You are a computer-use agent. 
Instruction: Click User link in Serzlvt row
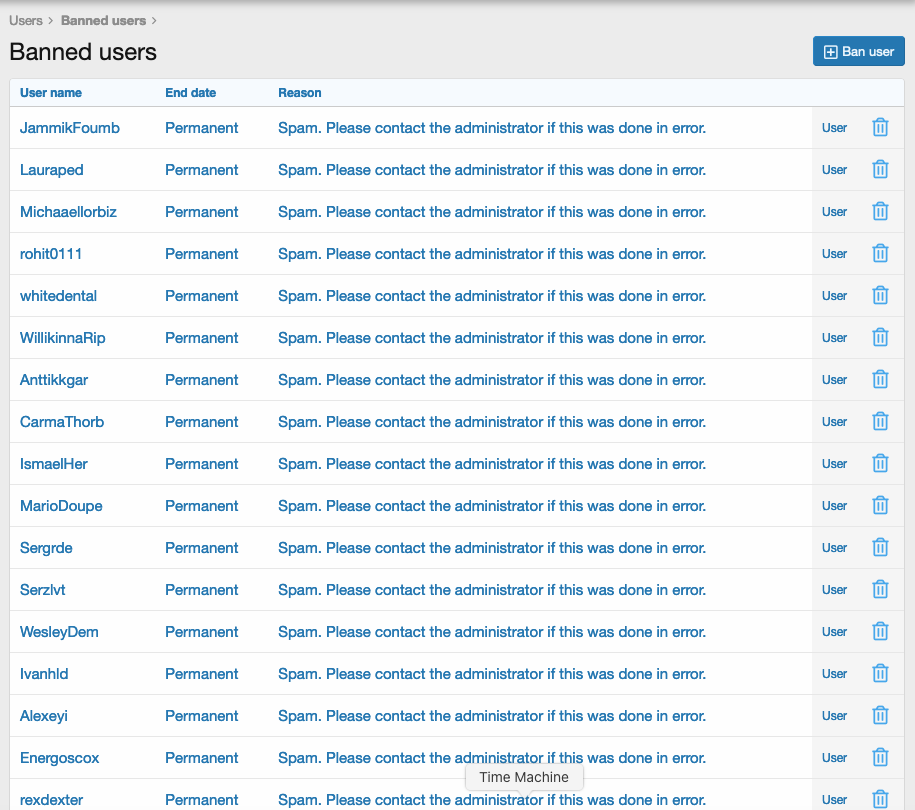[x=834, y=590]
